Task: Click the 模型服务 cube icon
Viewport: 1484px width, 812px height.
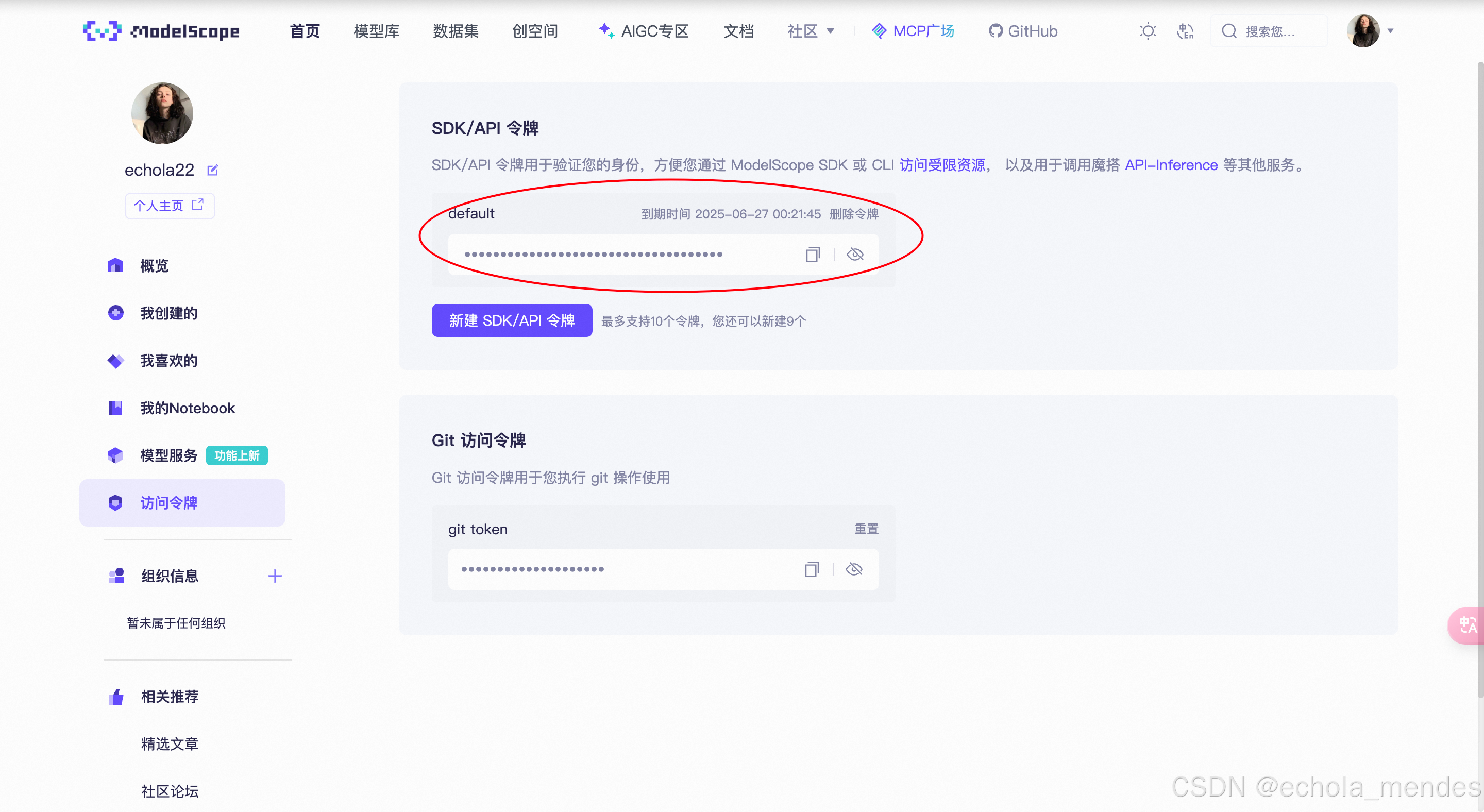Action: click(115, 455)
